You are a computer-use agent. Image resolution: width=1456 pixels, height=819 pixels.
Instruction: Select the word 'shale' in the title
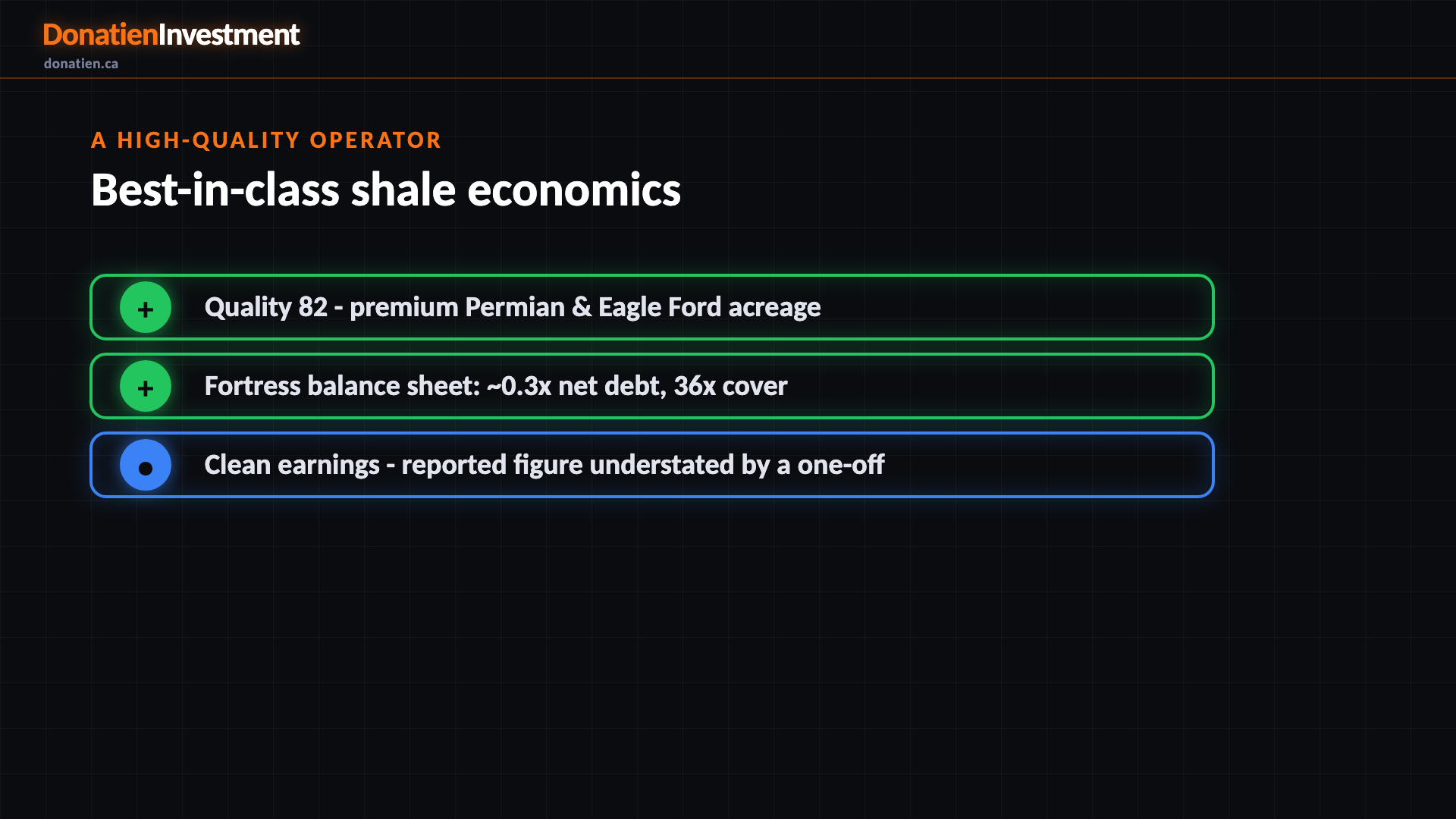coord(403,190)
